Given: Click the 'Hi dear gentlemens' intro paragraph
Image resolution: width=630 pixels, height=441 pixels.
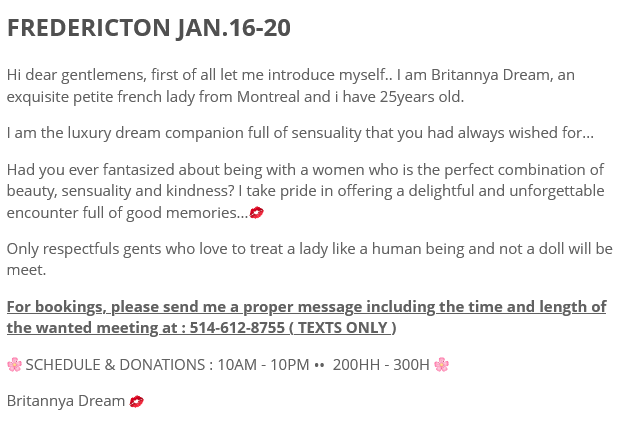Looking at the screenshot, I should [x=290, y=86].
